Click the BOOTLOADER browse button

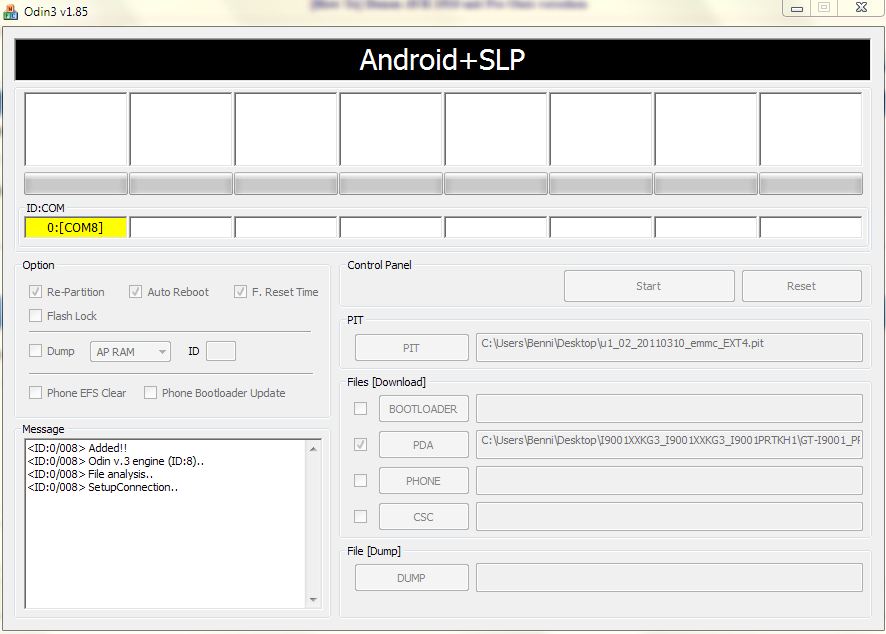[423, 409]
